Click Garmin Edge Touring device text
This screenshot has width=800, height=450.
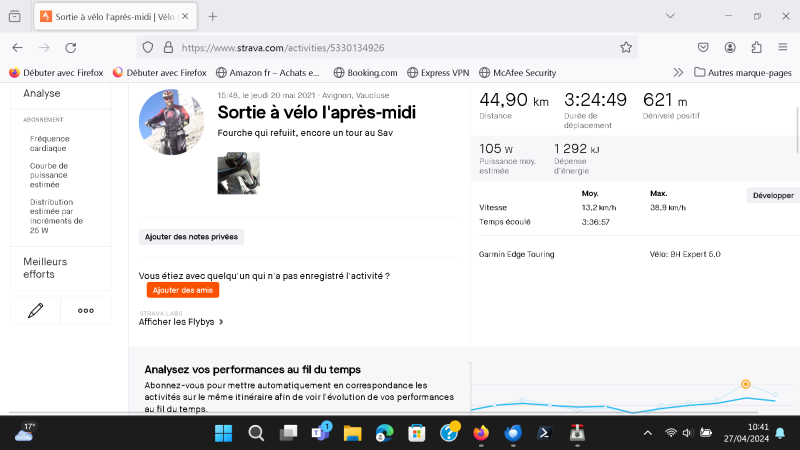point(516,254)
